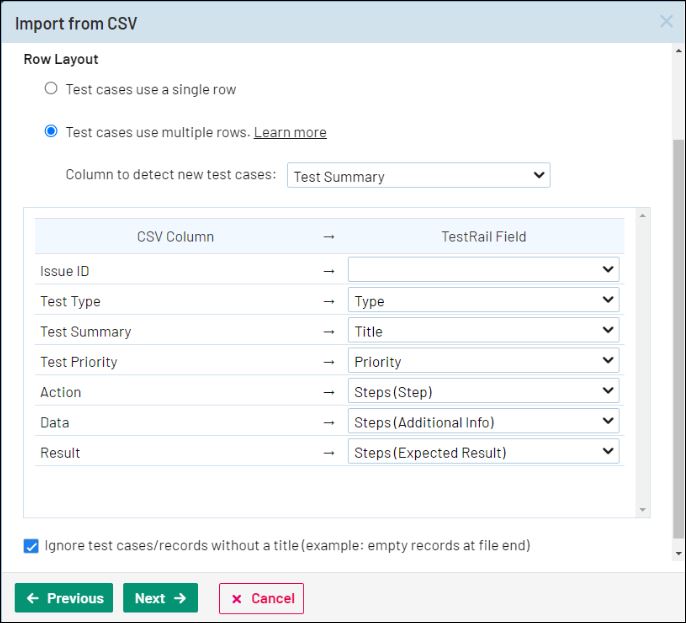Open the Steps (Step) dropdown for Action
The height and width of the screenshot is (623, 686).
[483, 392]
